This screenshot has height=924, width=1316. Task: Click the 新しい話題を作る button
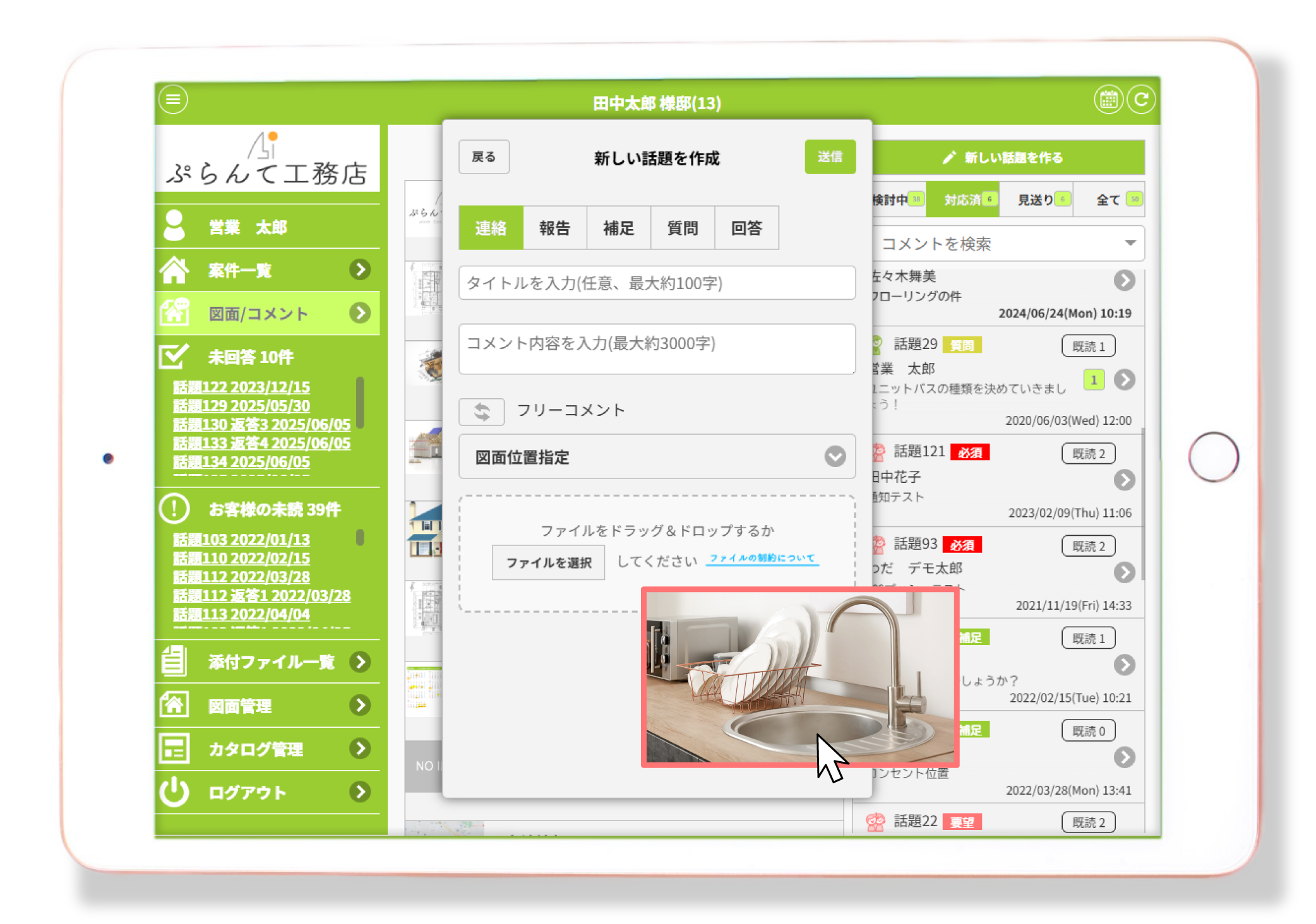pyautogui.click(x=1008, y=157)
